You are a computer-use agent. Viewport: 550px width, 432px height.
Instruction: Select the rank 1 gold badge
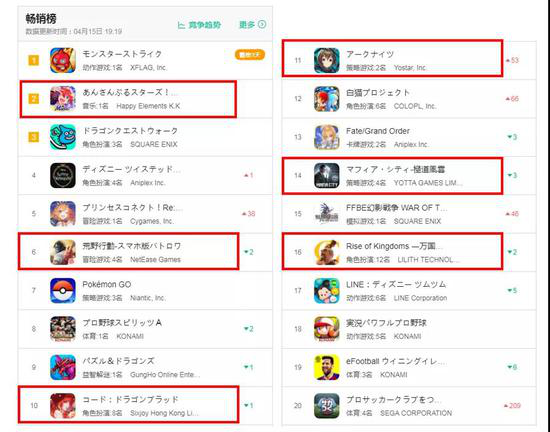pos(34,61)
